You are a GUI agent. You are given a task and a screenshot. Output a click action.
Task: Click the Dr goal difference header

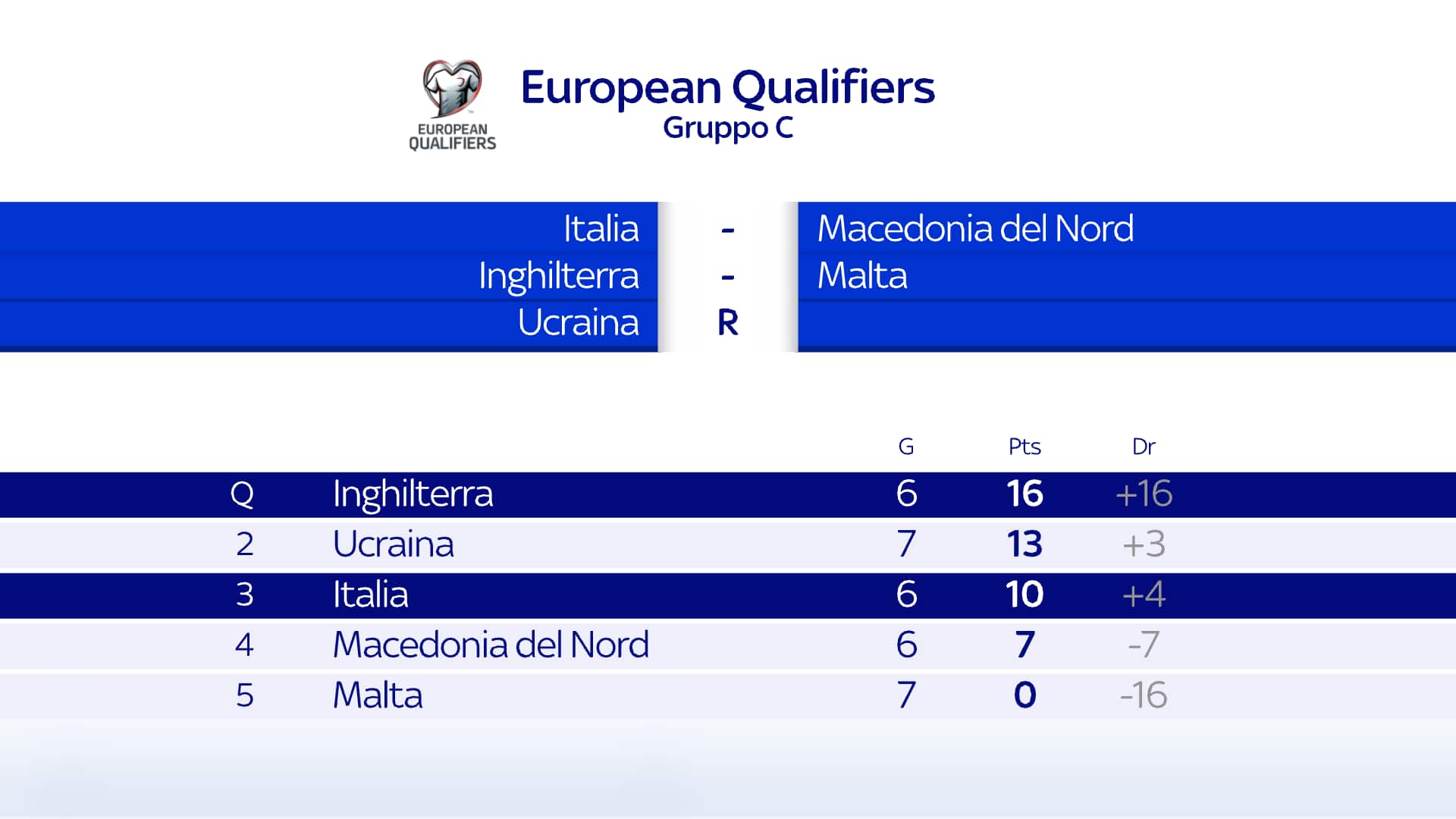1143,447
